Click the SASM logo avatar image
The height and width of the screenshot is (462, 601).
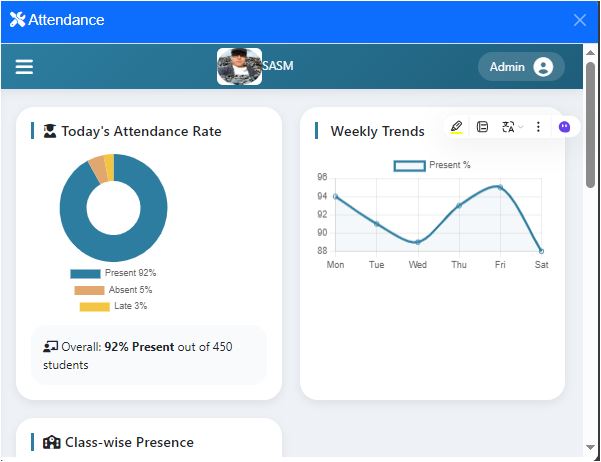tap(240, 66)
